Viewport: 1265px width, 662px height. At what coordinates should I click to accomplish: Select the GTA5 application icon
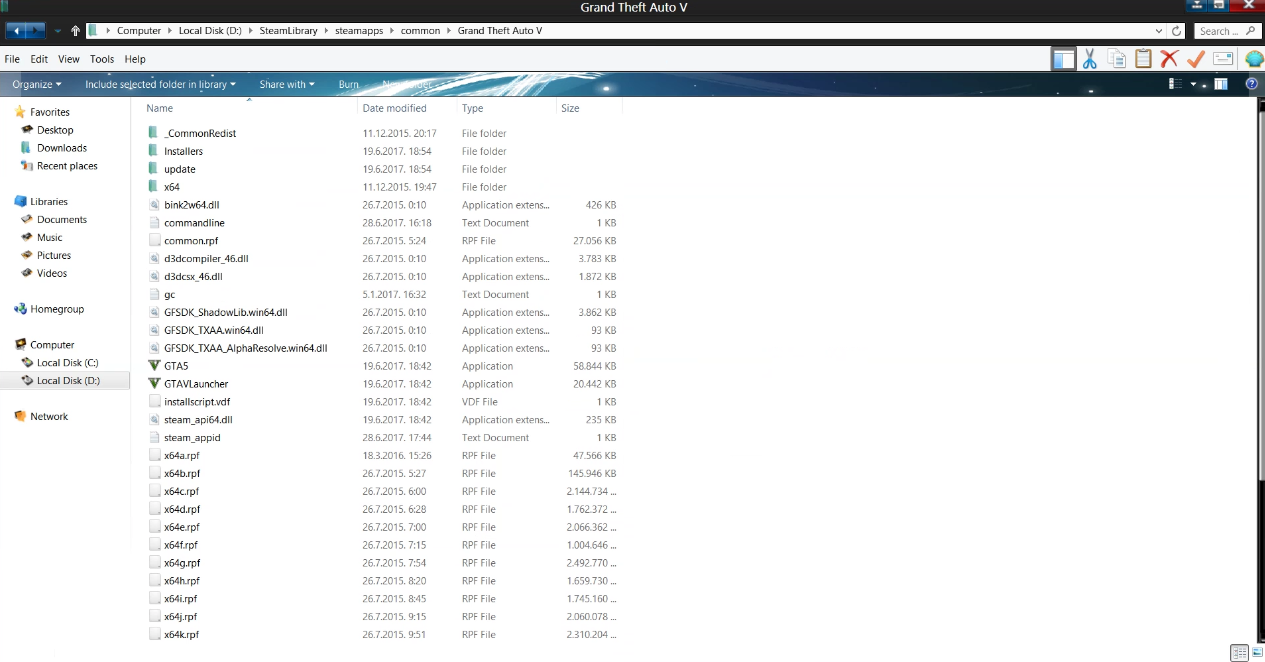tap(154, 366)
